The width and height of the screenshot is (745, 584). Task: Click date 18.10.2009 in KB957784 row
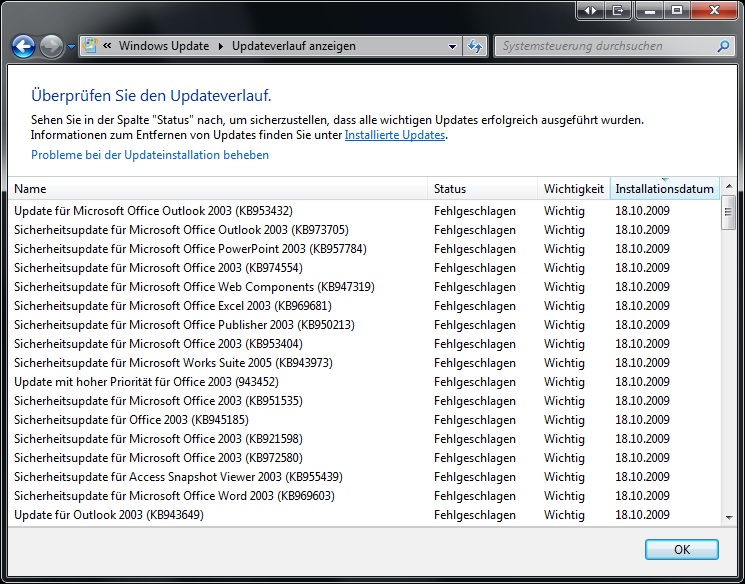coord(642,249)
